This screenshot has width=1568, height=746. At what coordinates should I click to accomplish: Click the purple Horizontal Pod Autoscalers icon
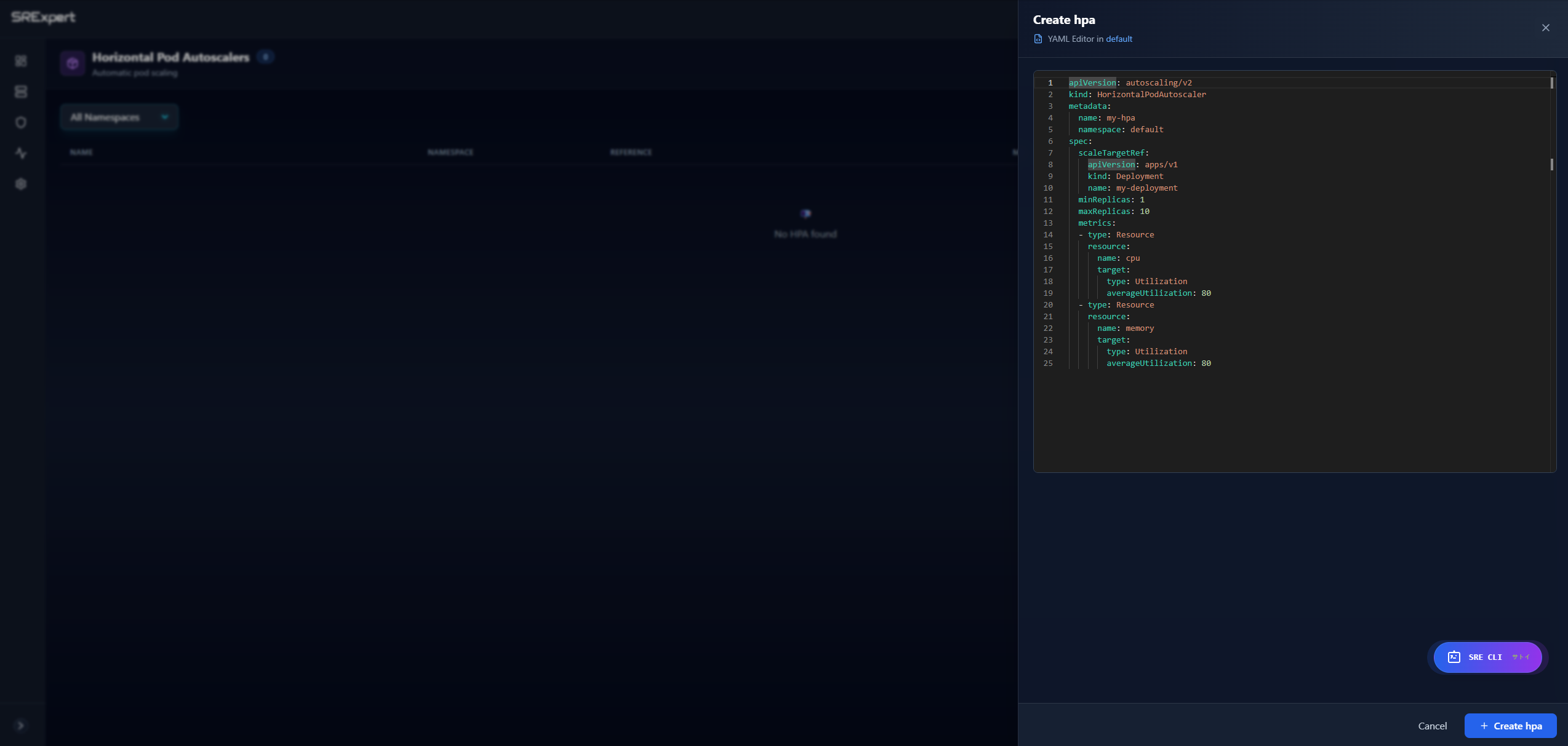(x=72, y=63)
